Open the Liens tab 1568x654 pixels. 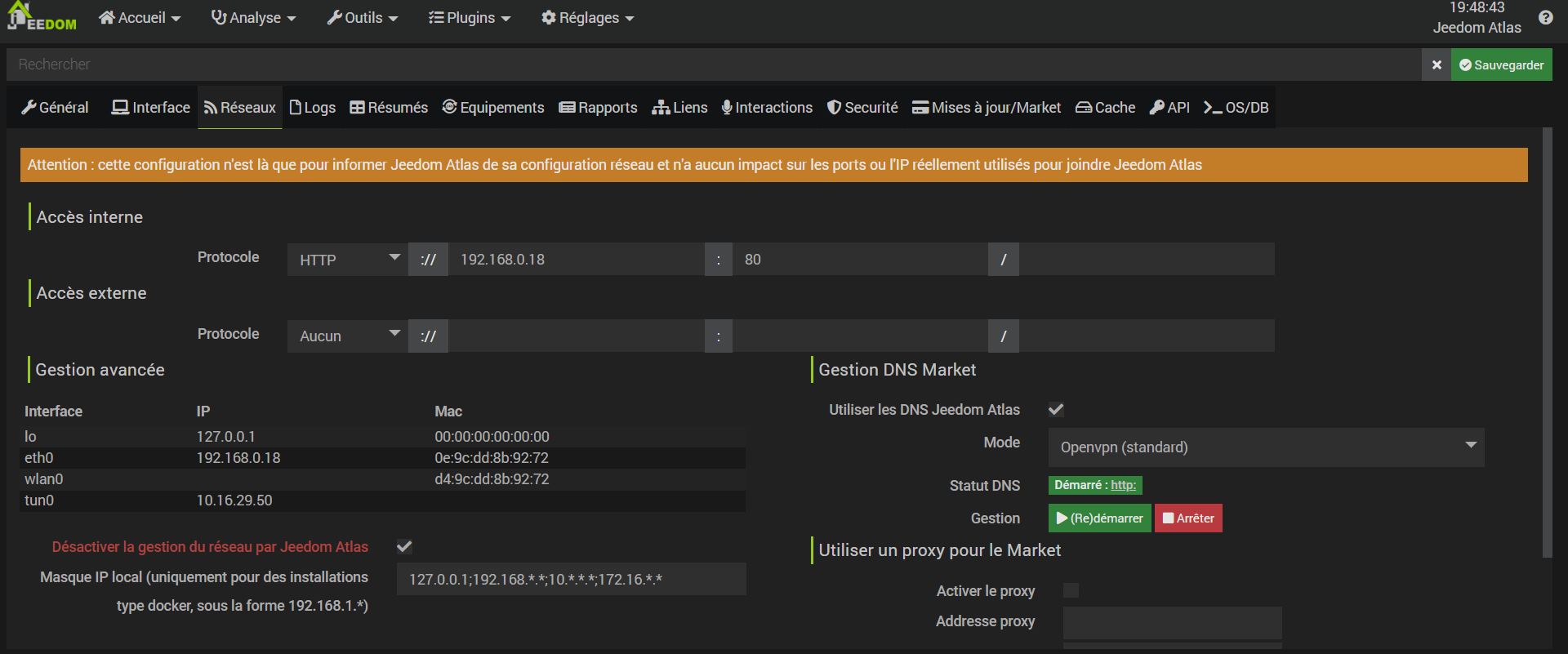point(680,107)
